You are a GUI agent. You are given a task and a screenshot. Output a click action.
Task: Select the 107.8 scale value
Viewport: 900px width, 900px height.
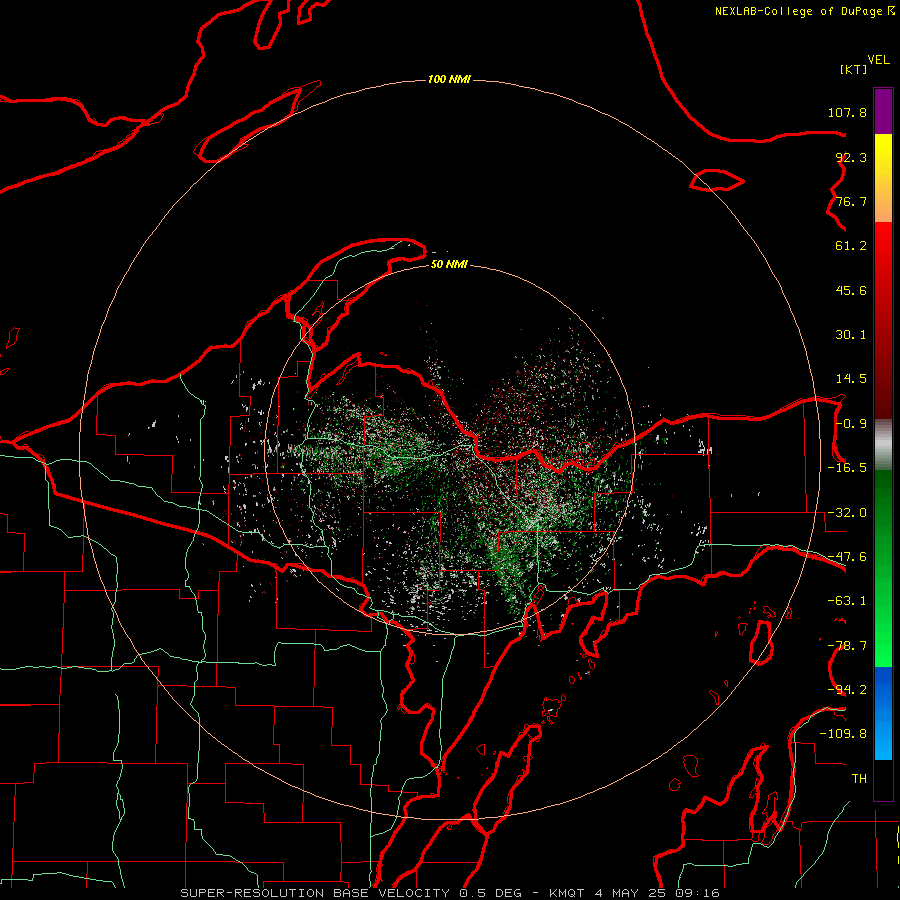click(847, 112)
